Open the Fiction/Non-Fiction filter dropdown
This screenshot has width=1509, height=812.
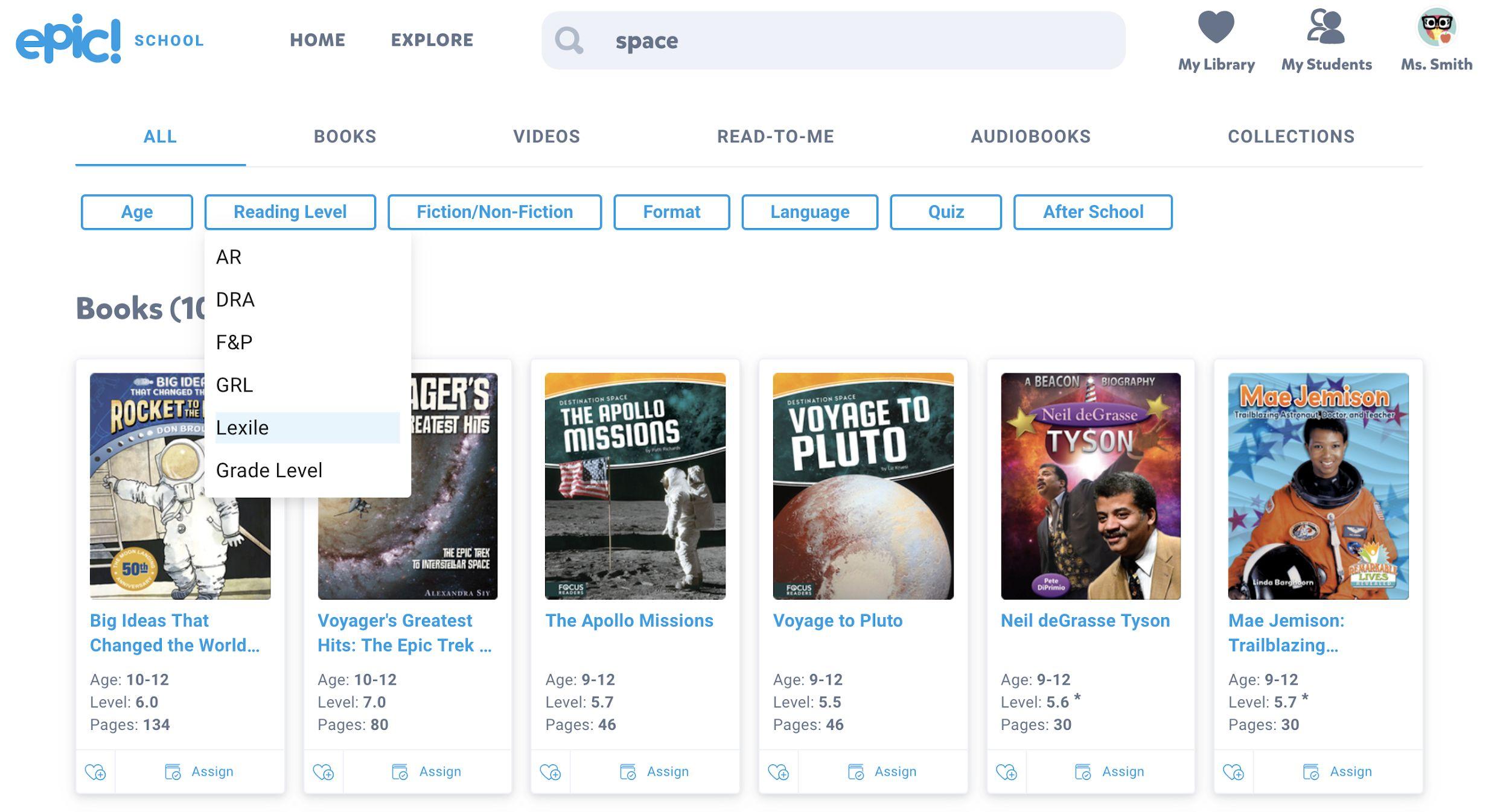click(494, 212)
